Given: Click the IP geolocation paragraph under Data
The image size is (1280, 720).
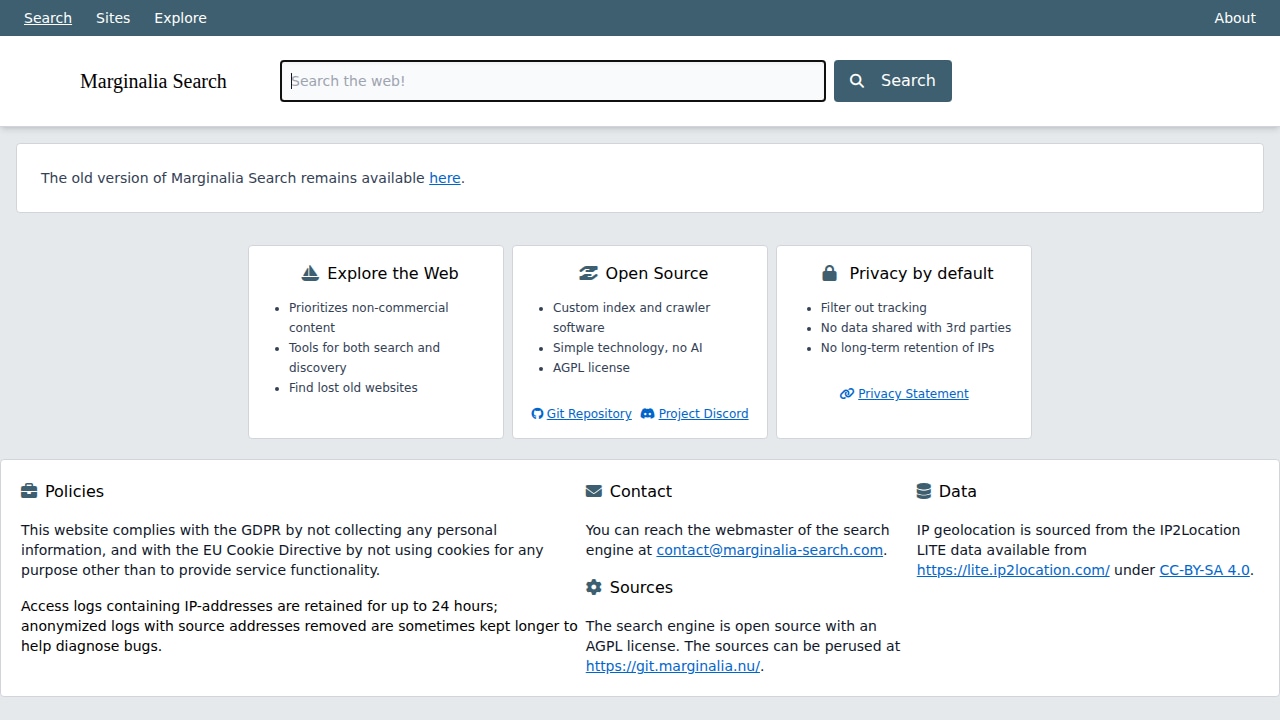Looking at the screenshot, I should [x=1085, y=550].
